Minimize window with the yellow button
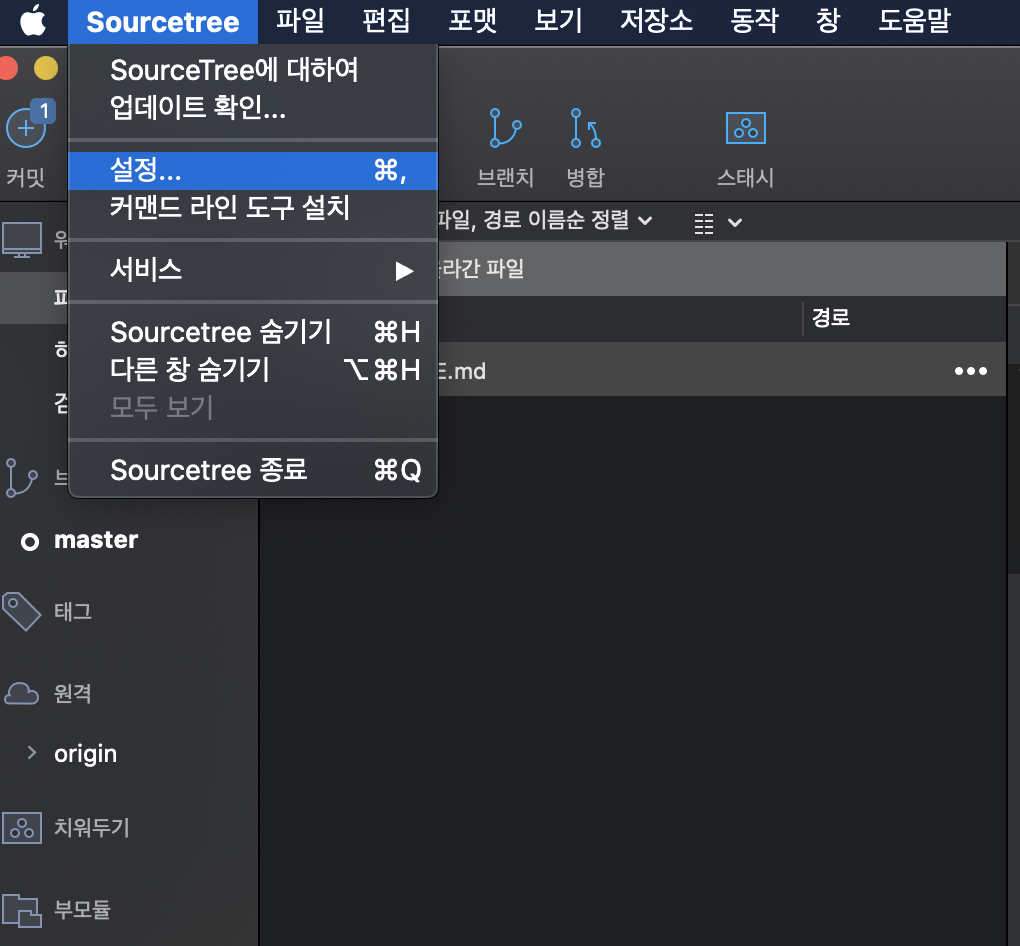The height and width of the screenshot is (946, 1020). [x=46, y=68]
